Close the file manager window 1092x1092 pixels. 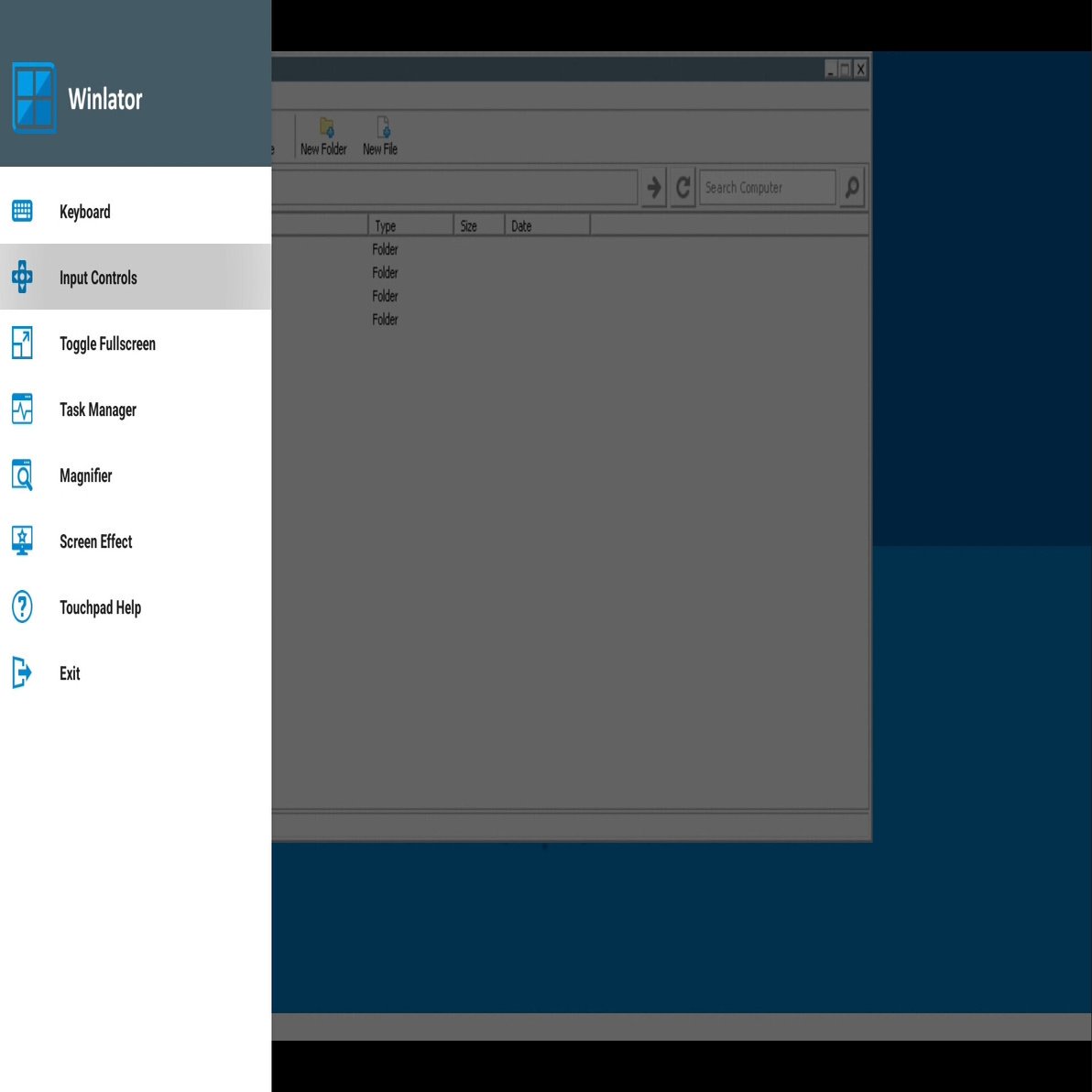861,69
